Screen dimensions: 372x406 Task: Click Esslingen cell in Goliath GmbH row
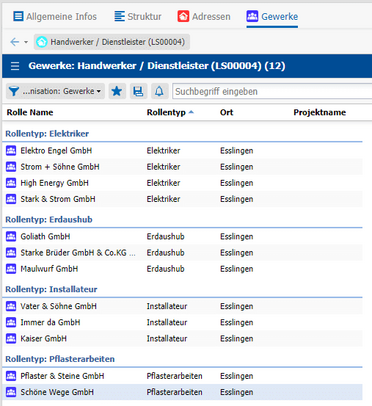click(237, 237)
